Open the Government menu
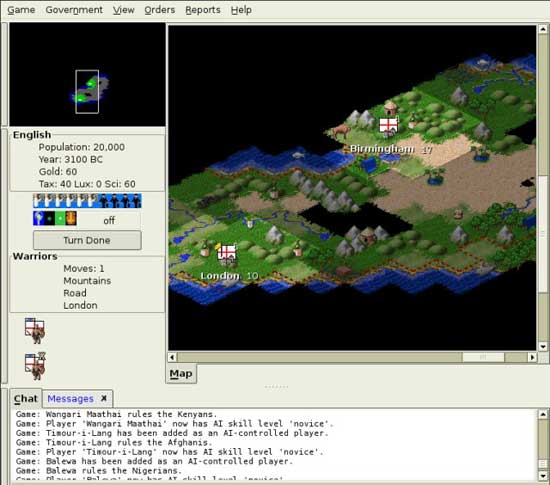This screenshot has height=485, width=550. [74, 10]
